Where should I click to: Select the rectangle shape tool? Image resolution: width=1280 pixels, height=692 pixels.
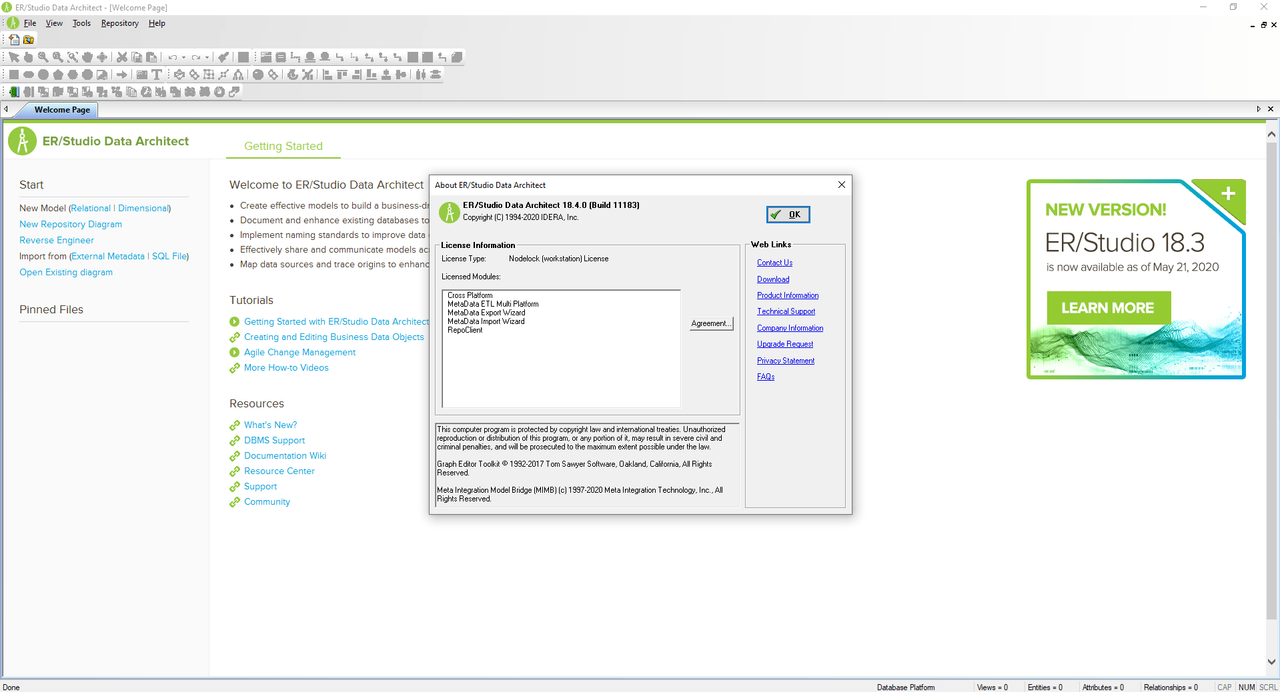[14, 75]
